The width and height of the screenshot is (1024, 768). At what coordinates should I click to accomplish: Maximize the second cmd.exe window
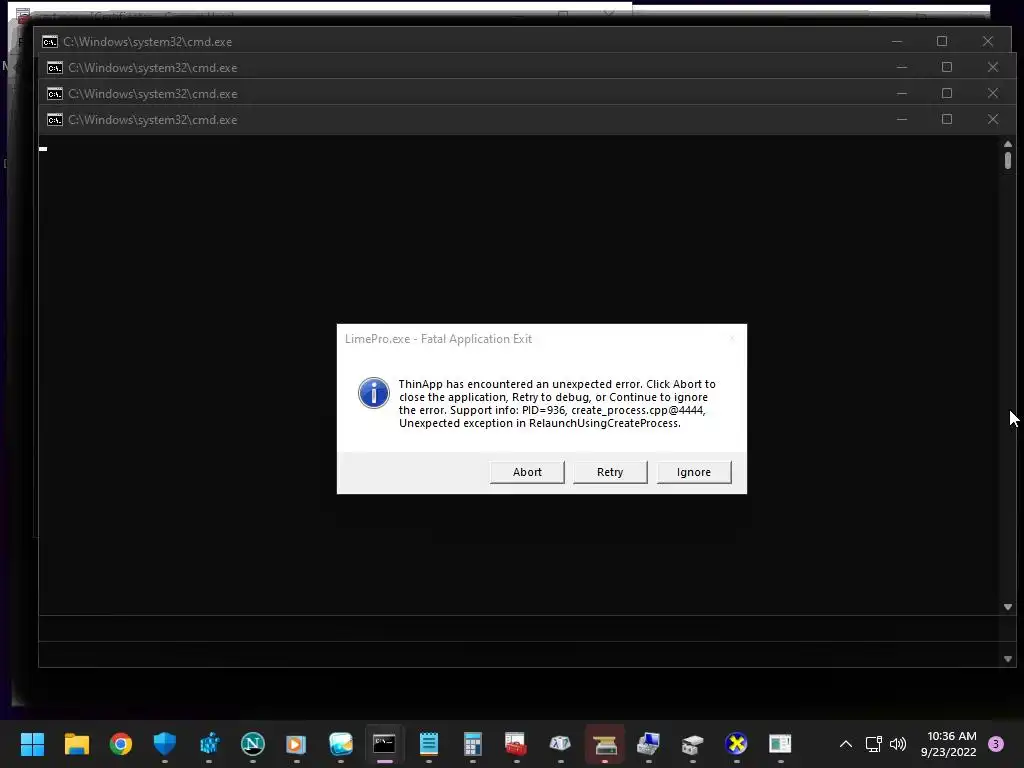[x=947, y=67]
